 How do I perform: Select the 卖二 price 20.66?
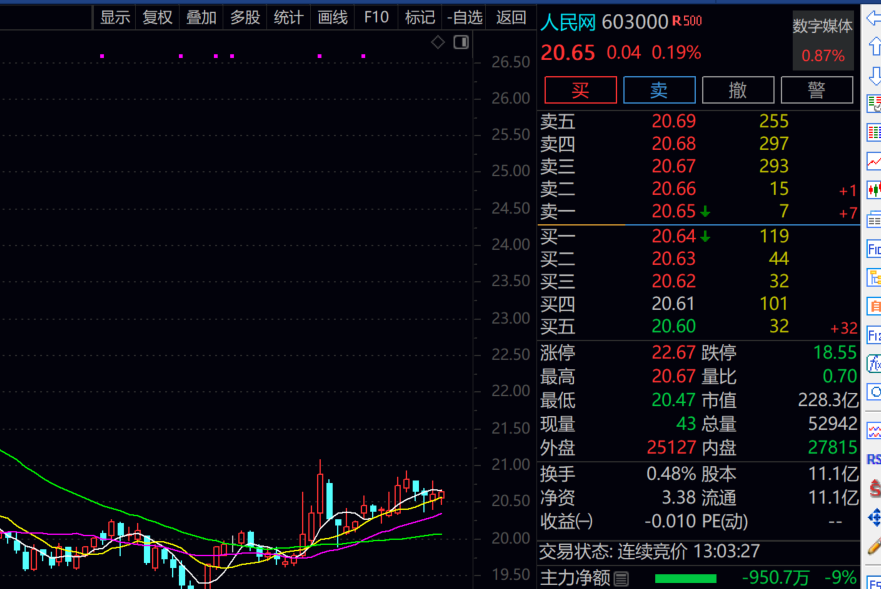click(x=674, y=189)
